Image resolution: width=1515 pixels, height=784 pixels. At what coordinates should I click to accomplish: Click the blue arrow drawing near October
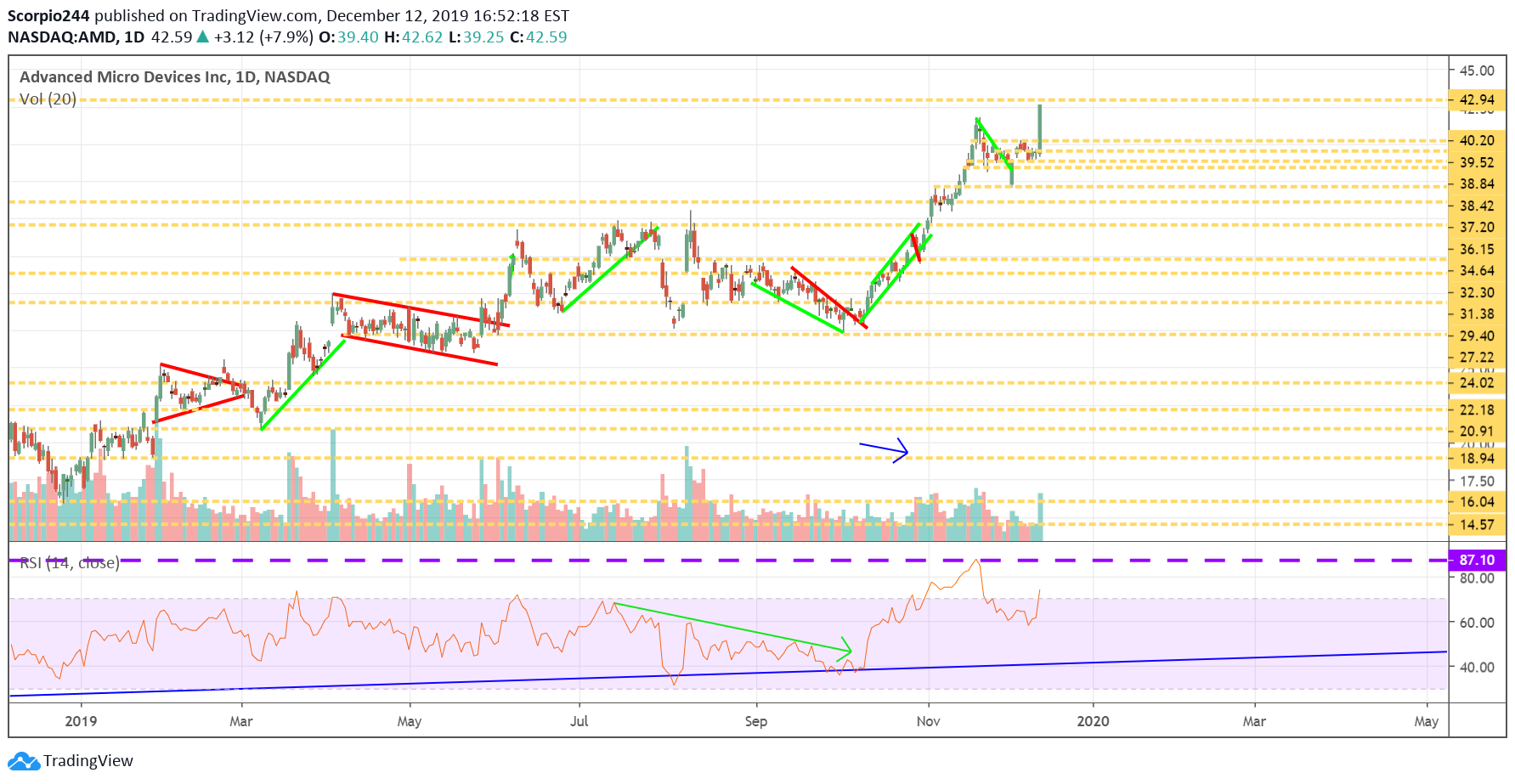click(885, 451)
